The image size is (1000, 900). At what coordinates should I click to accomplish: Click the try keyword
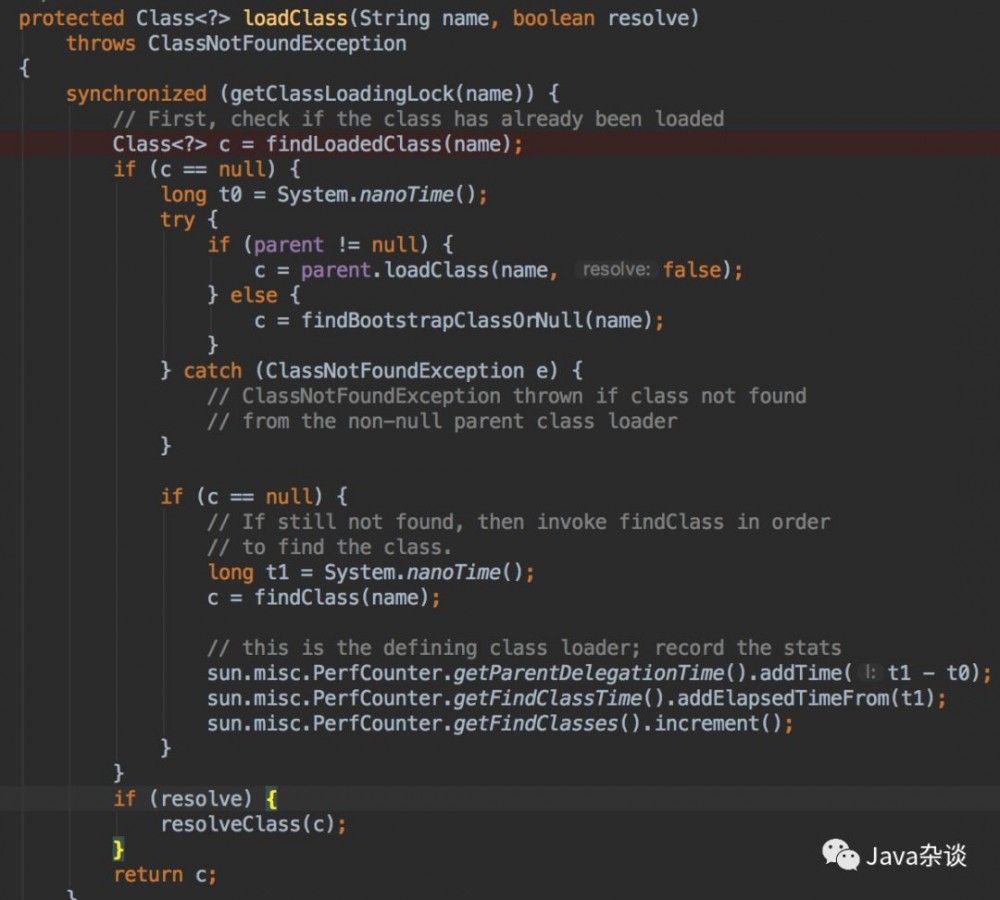178,219
